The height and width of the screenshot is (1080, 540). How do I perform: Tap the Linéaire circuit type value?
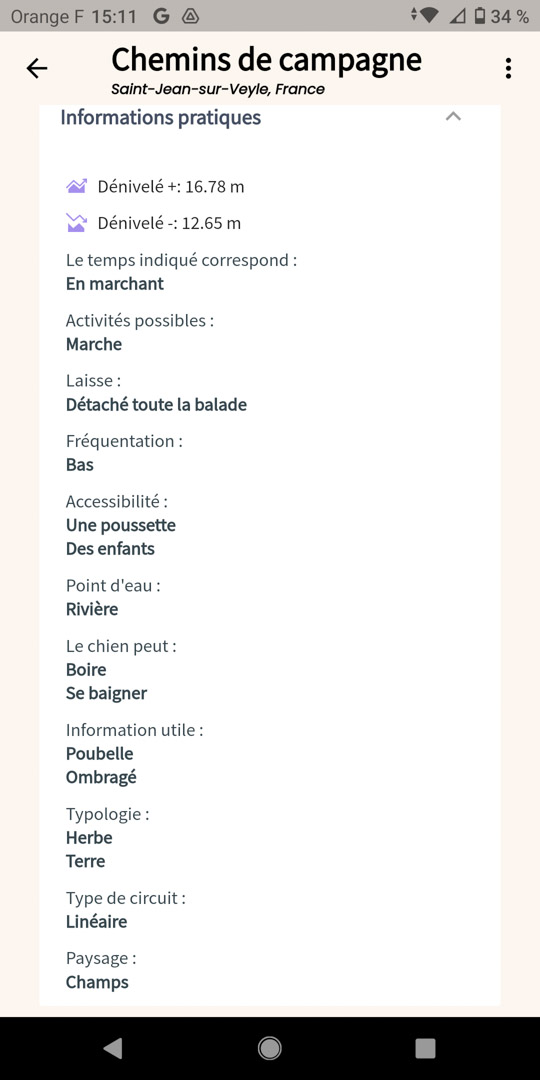tap(96, 922)
